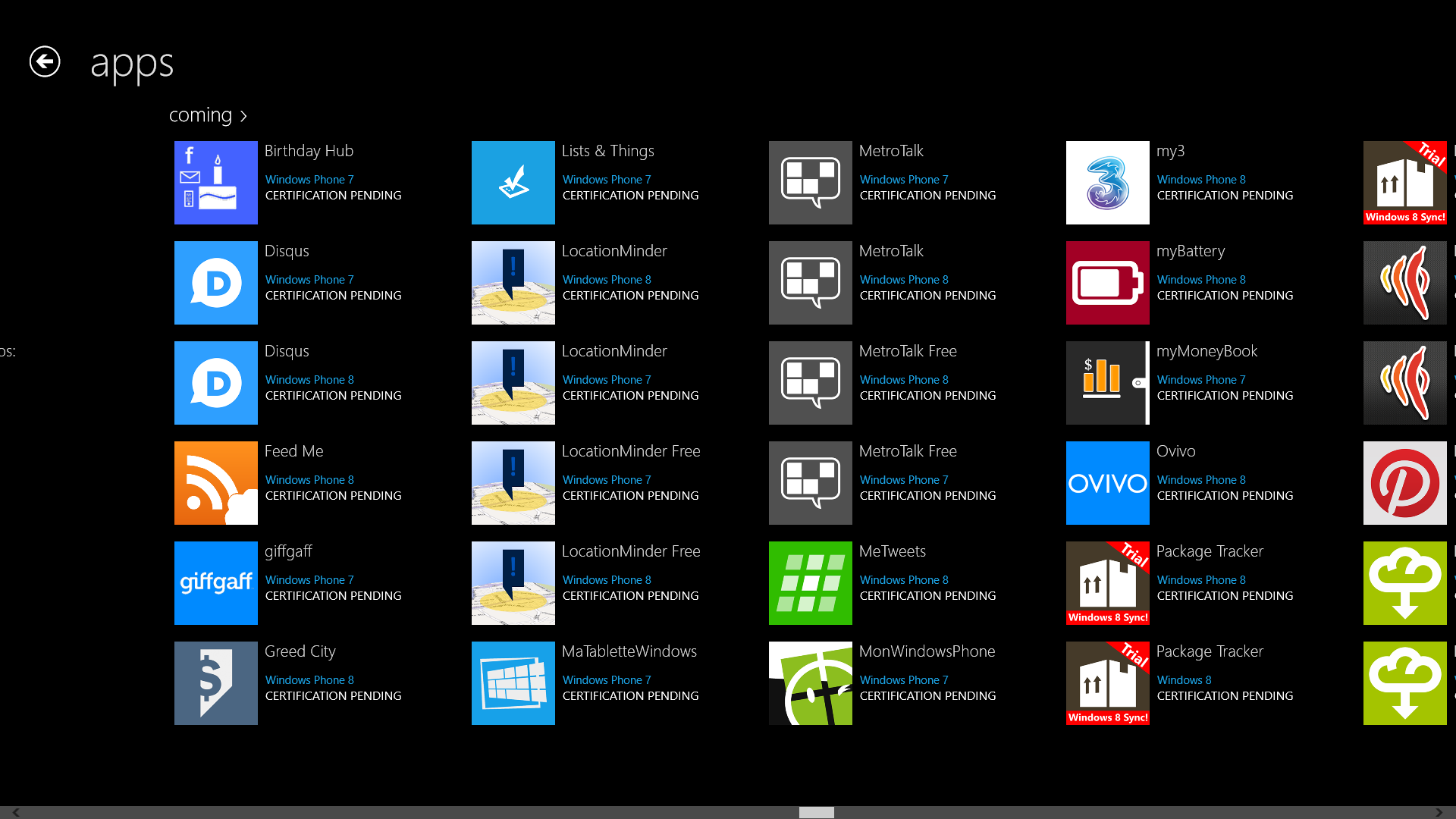
Task: Open LocationMinder Free Windows Phone 7 icon
Action: click(x=513, y=483)
